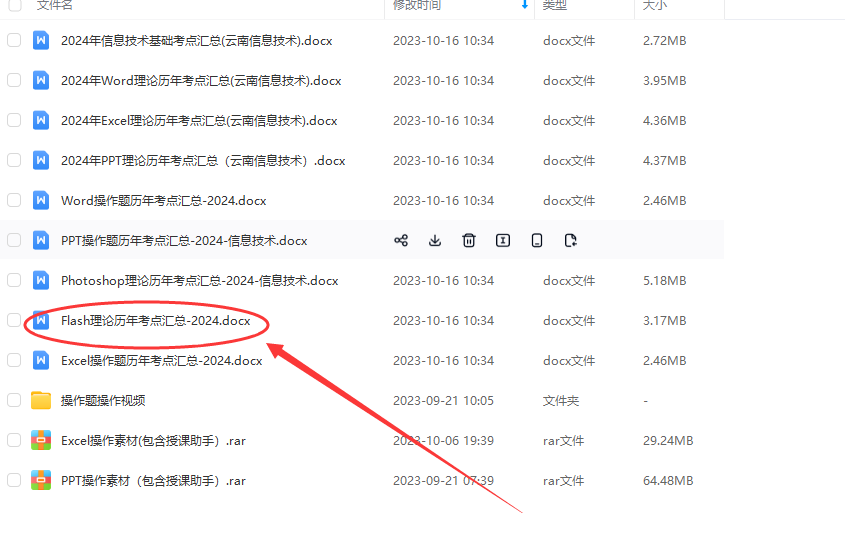Viewport: 845px width, 537px height.
Task: Tick checkbox for 2024年信息技术基础考点汇总
Action: 14,40
